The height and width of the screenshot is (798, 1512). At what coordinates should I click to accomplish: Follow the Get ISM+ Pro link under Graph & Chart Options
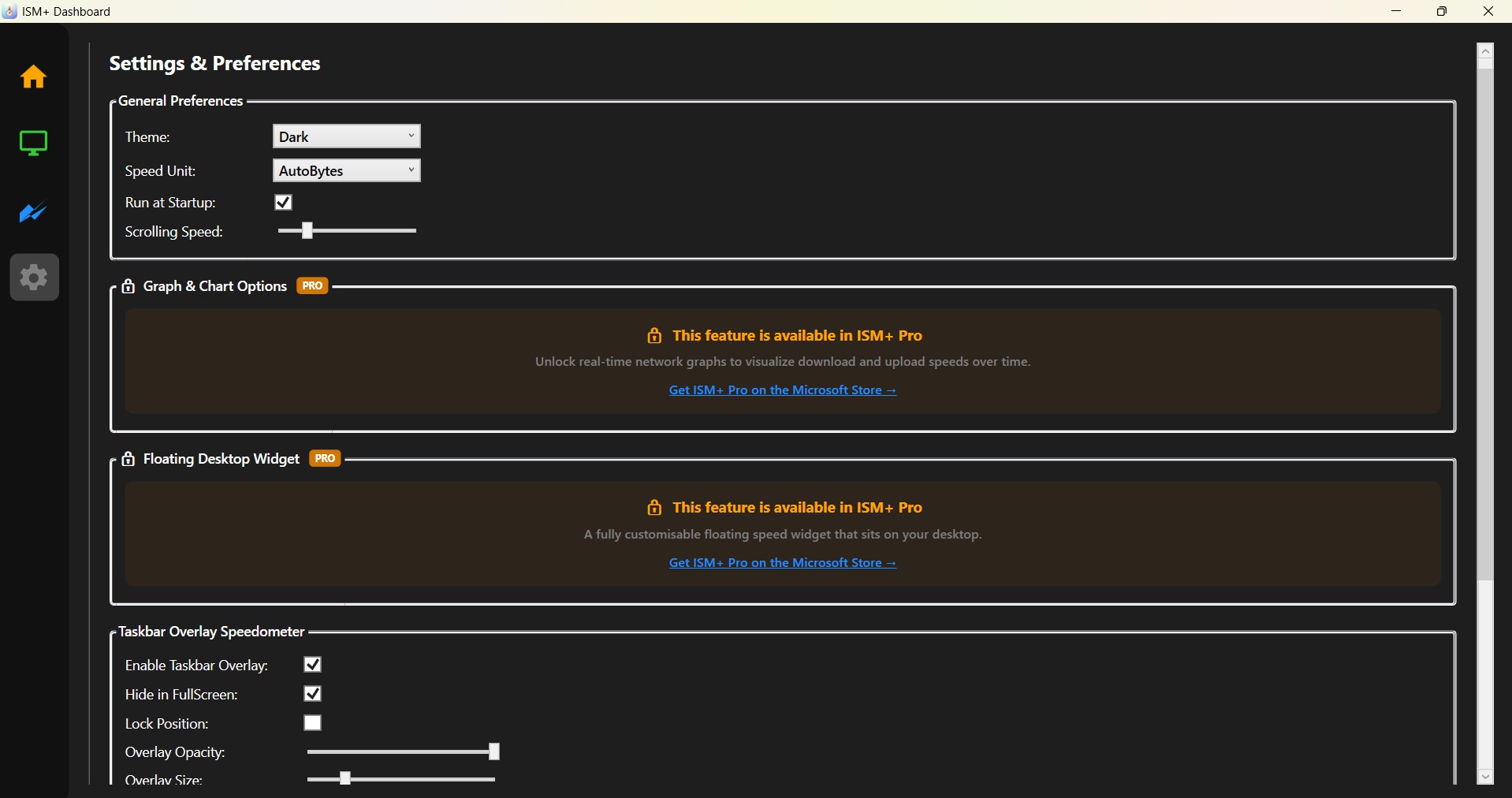[783, 390]
